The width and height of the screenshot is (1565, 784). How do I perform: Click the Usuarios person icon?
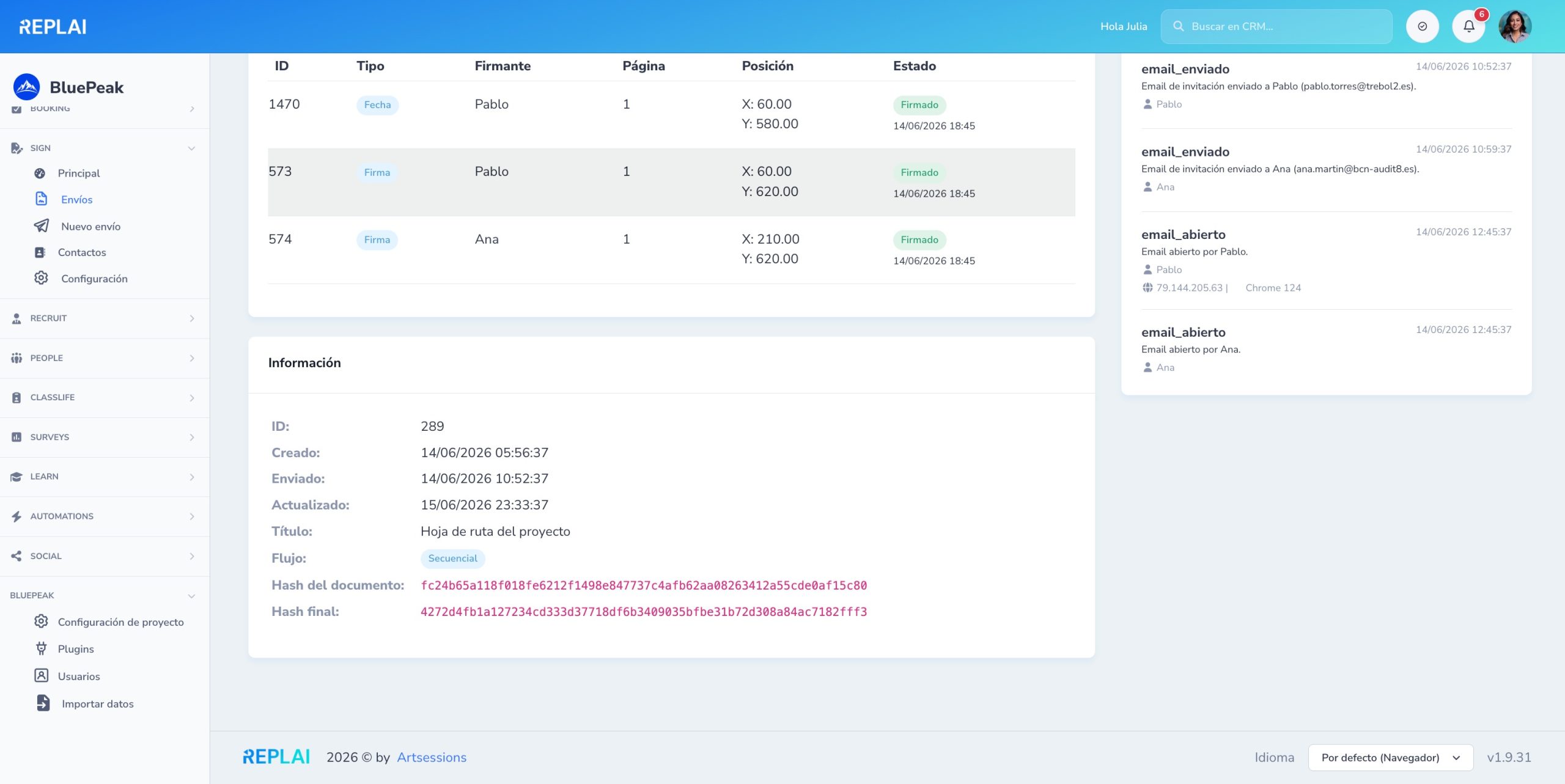[x=41, y=675]
